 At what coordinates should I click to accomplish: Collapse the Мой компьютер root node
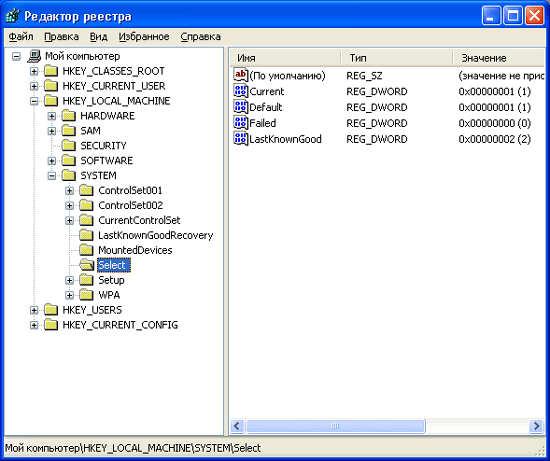[16, 56]
